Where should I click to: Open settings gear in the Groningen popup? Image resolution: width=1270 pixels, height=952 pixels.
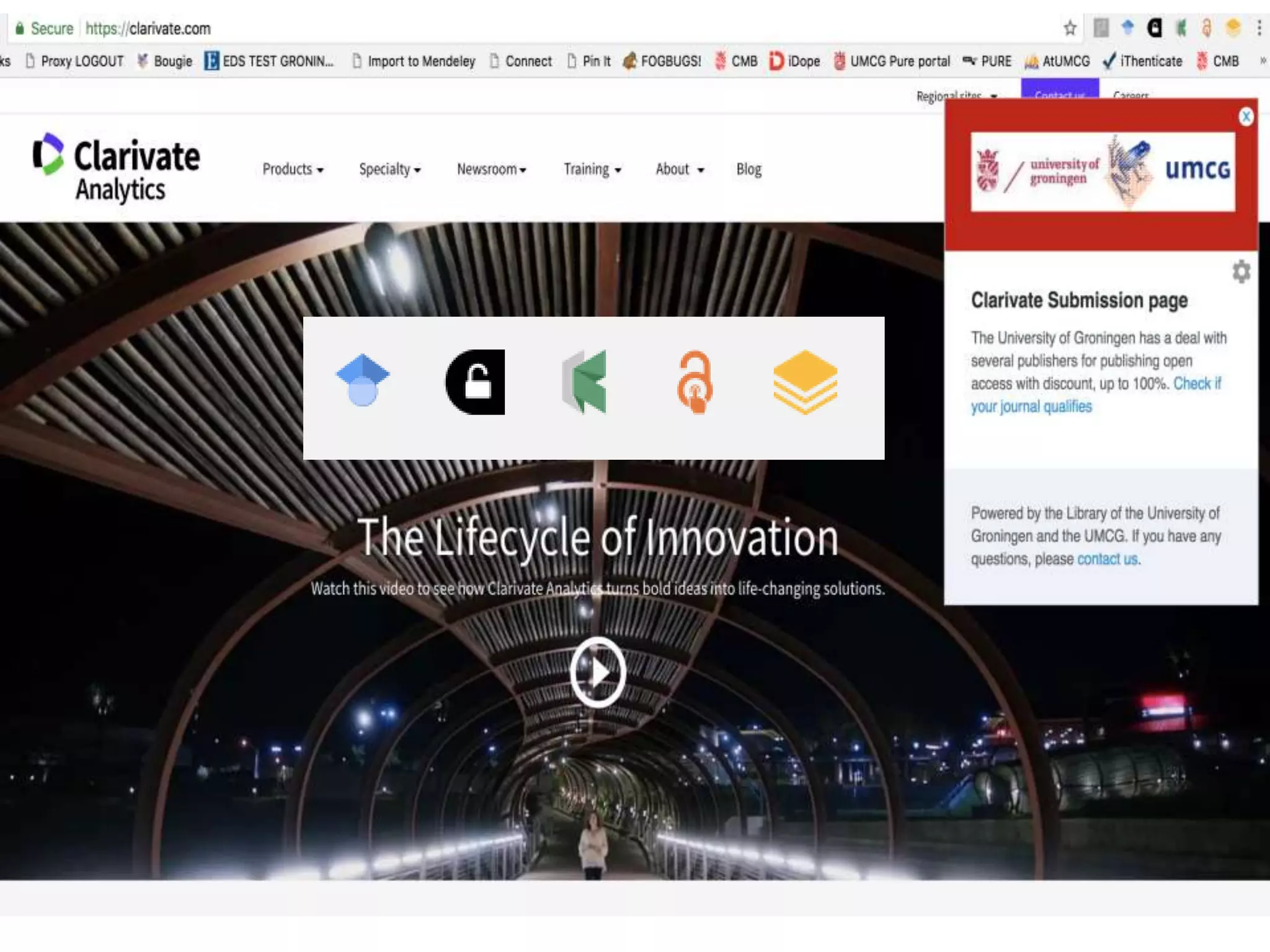(1241, 271)
